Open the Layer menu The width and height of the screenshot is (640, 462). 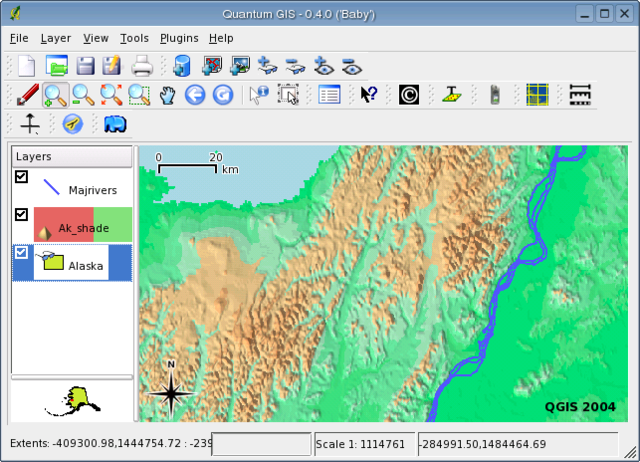click(x=56, y=38)
